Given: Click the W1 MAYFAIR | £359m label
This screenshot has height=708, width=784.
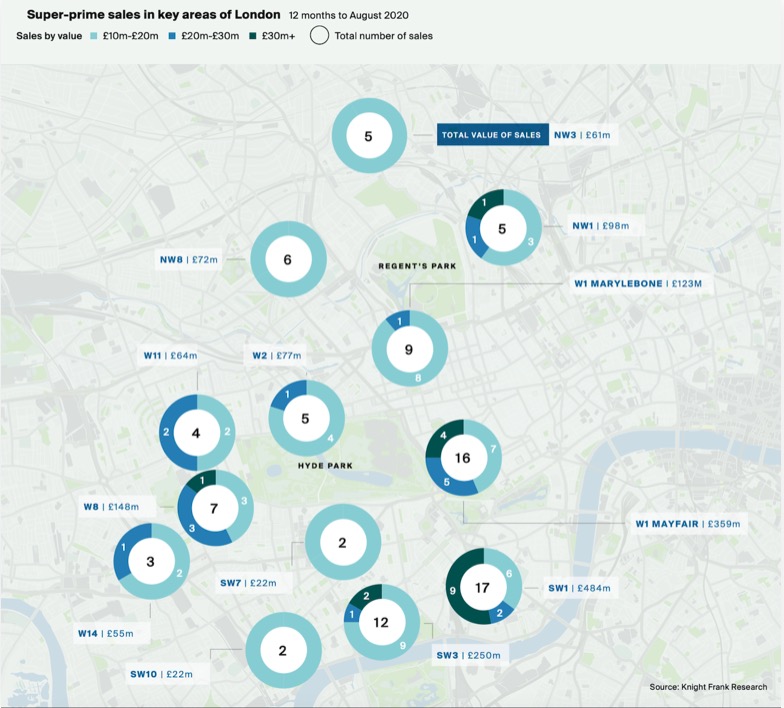Looking at the screenshot, I should (691, 523).
